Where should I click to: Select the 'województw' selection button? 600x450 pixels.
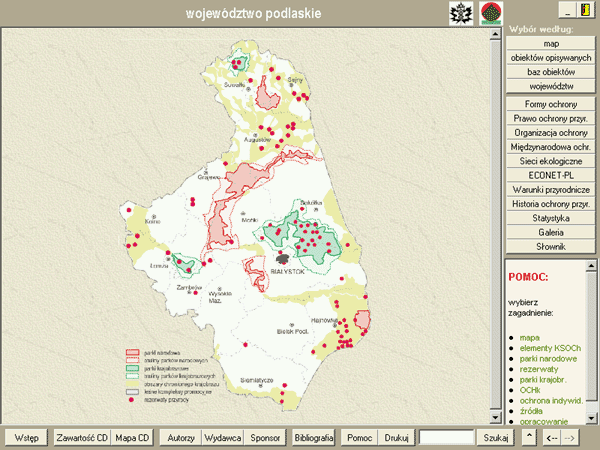551,86
